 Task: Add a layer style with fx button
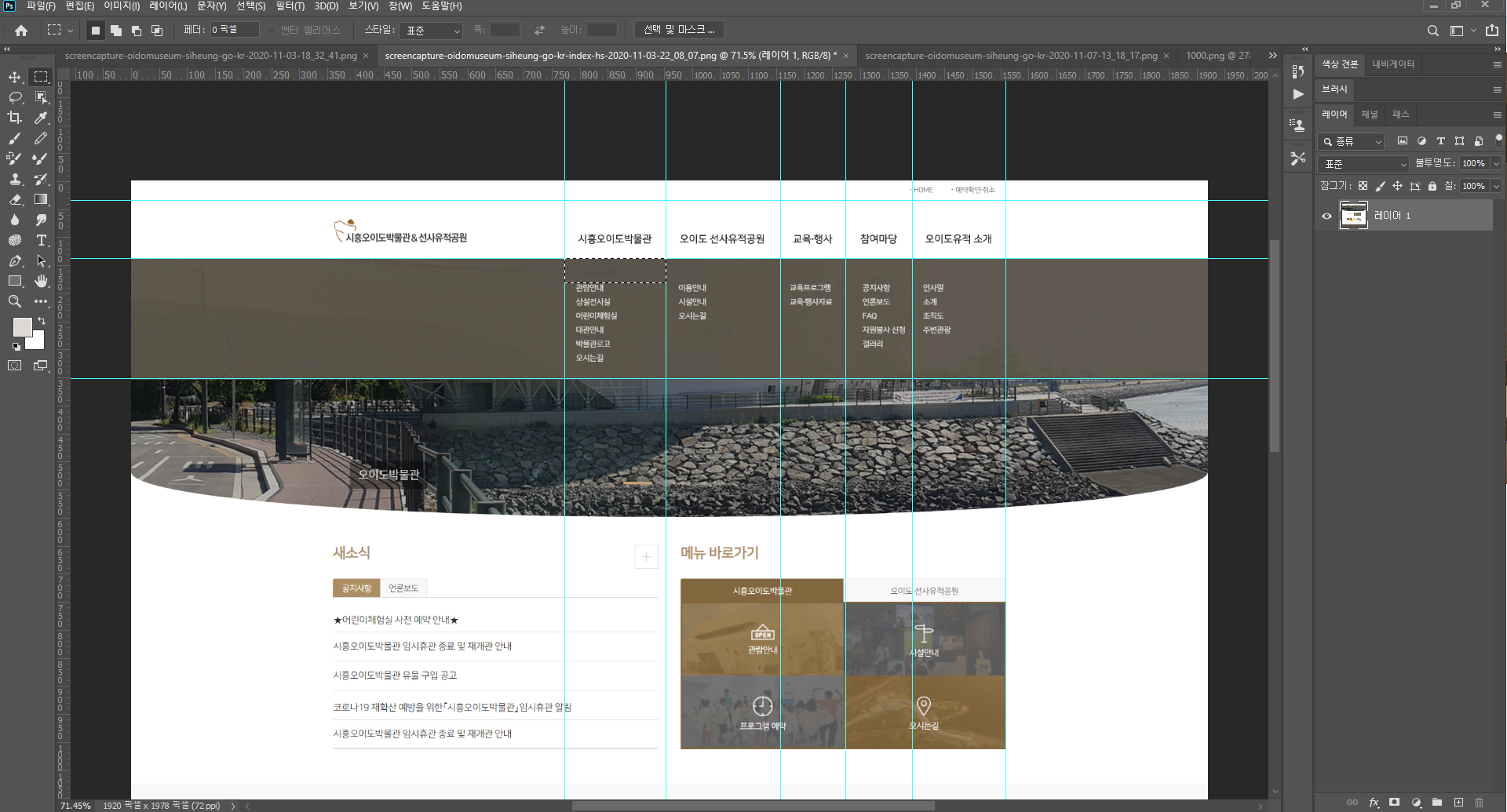1374,803
